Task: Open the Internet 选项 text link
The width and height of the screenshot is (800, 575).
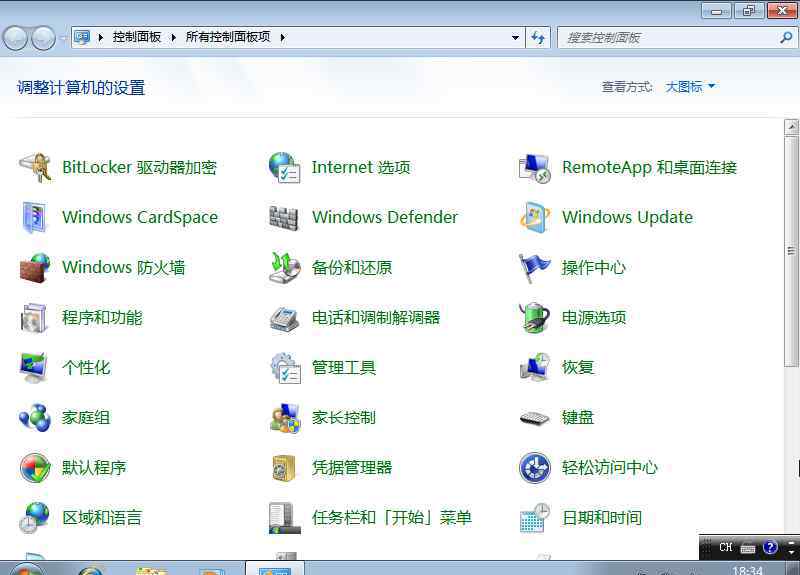Action: click(x=361, y=167)
